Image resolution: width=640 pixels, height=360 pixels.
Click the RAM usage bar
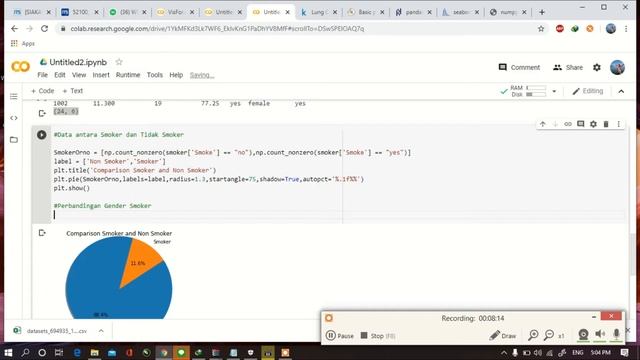coord(536,88)
